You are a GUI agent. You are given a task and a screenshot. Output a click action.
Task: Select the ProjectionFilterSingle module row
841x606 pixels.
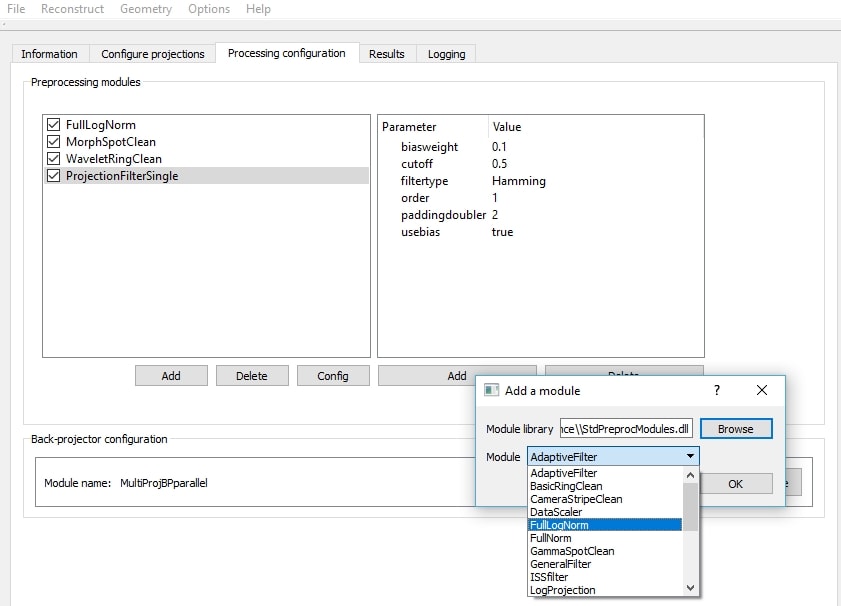[x=206, y=175]
